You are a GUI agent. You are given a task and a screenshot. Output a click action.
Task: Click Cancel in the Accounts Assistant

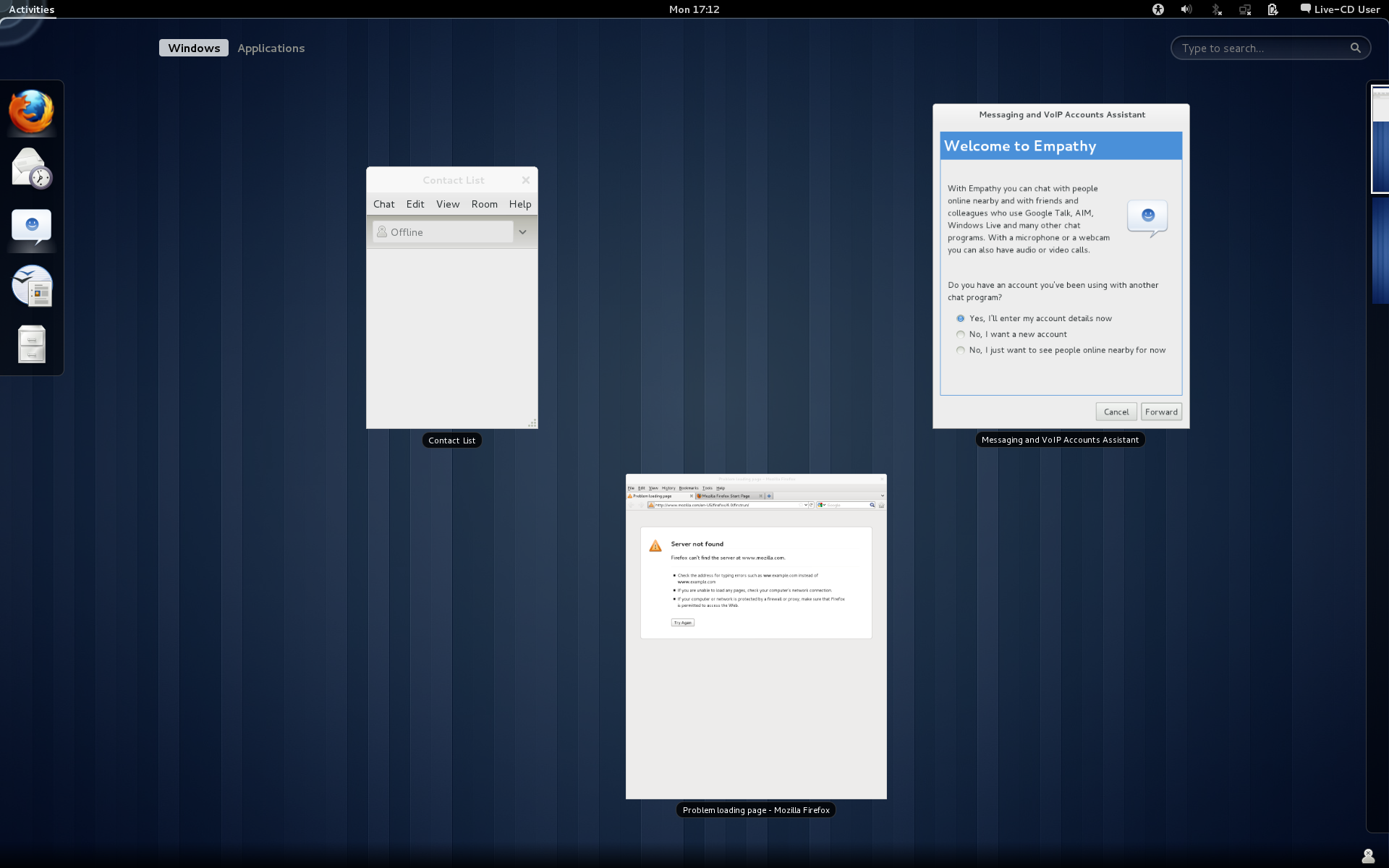[x=1116, y=412]
